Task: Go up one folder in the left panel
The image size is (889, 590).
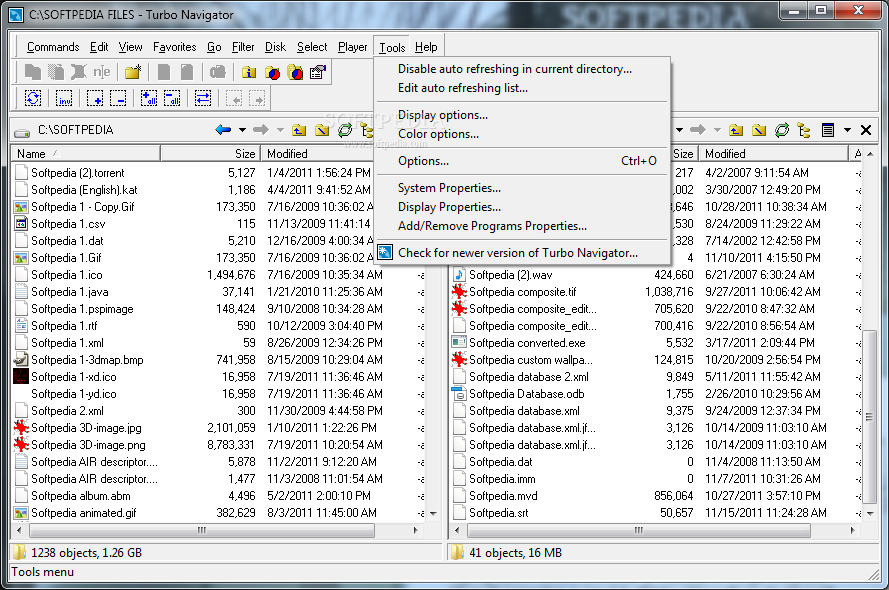Action: click(x=299, y=130)
